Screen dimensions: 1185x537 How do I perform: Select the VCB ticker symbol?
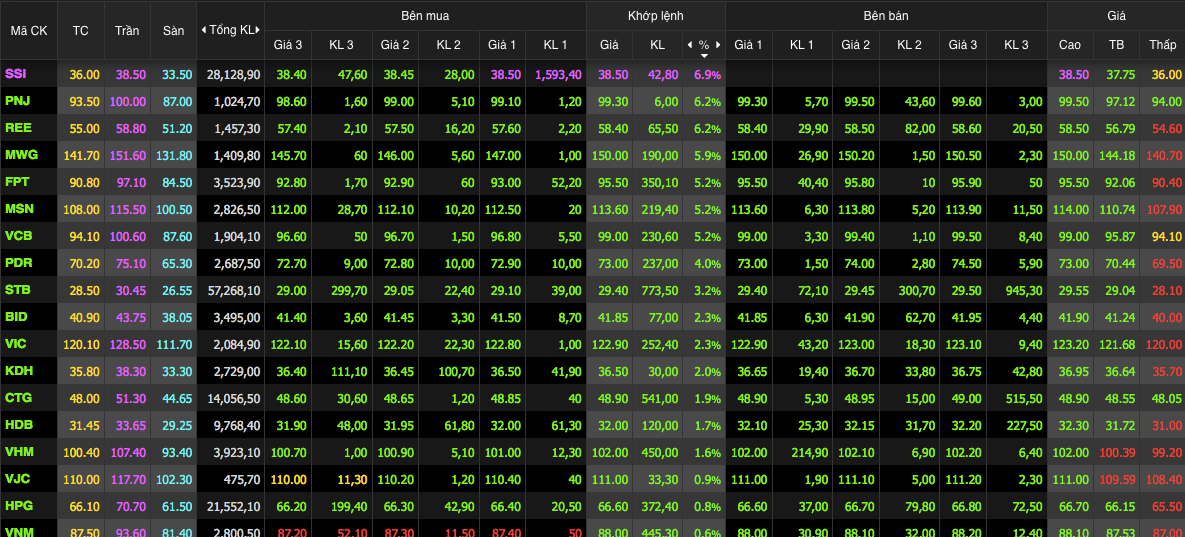(18, 236)
